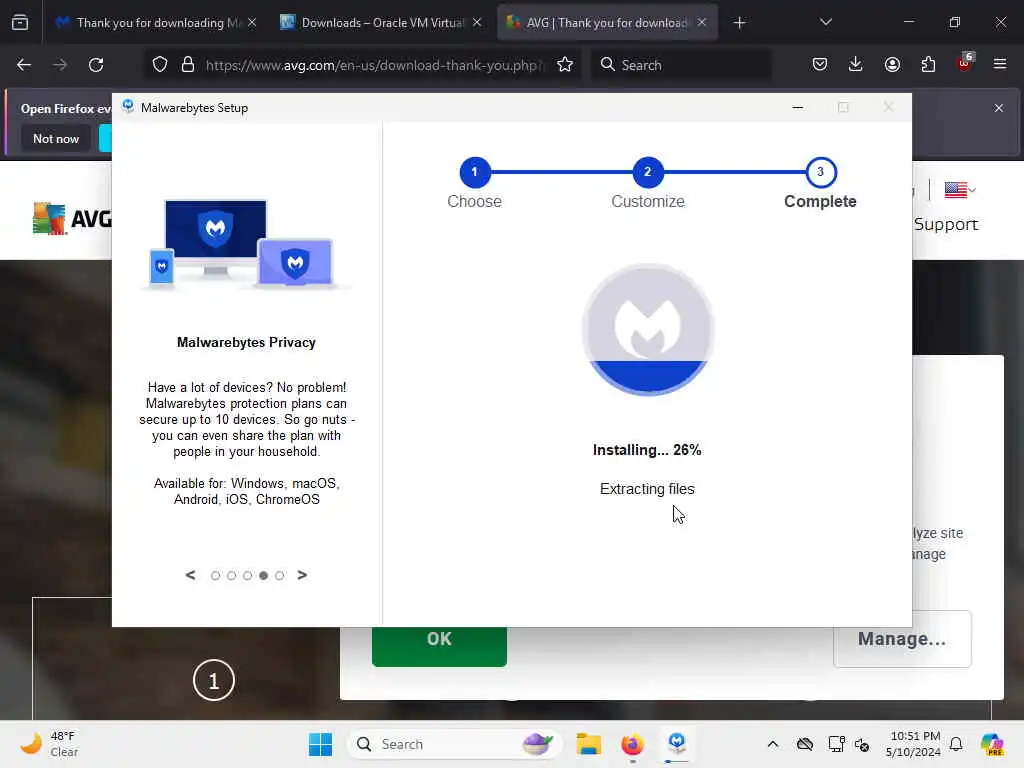Image resolution: width=1024 pixels, height=768 pixels.
Task: Bookmark this page with the star icon
Action: tap(565, 65)
